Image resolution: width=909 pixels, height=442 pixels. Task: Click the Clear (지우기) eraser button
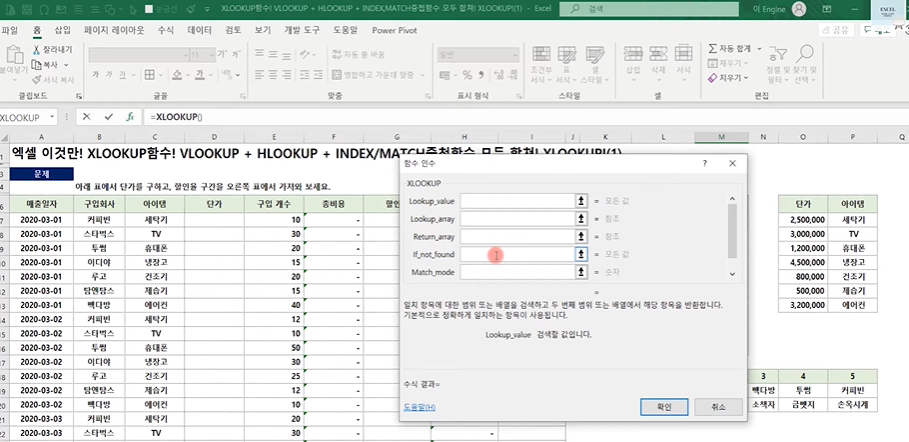coord(724,77)
